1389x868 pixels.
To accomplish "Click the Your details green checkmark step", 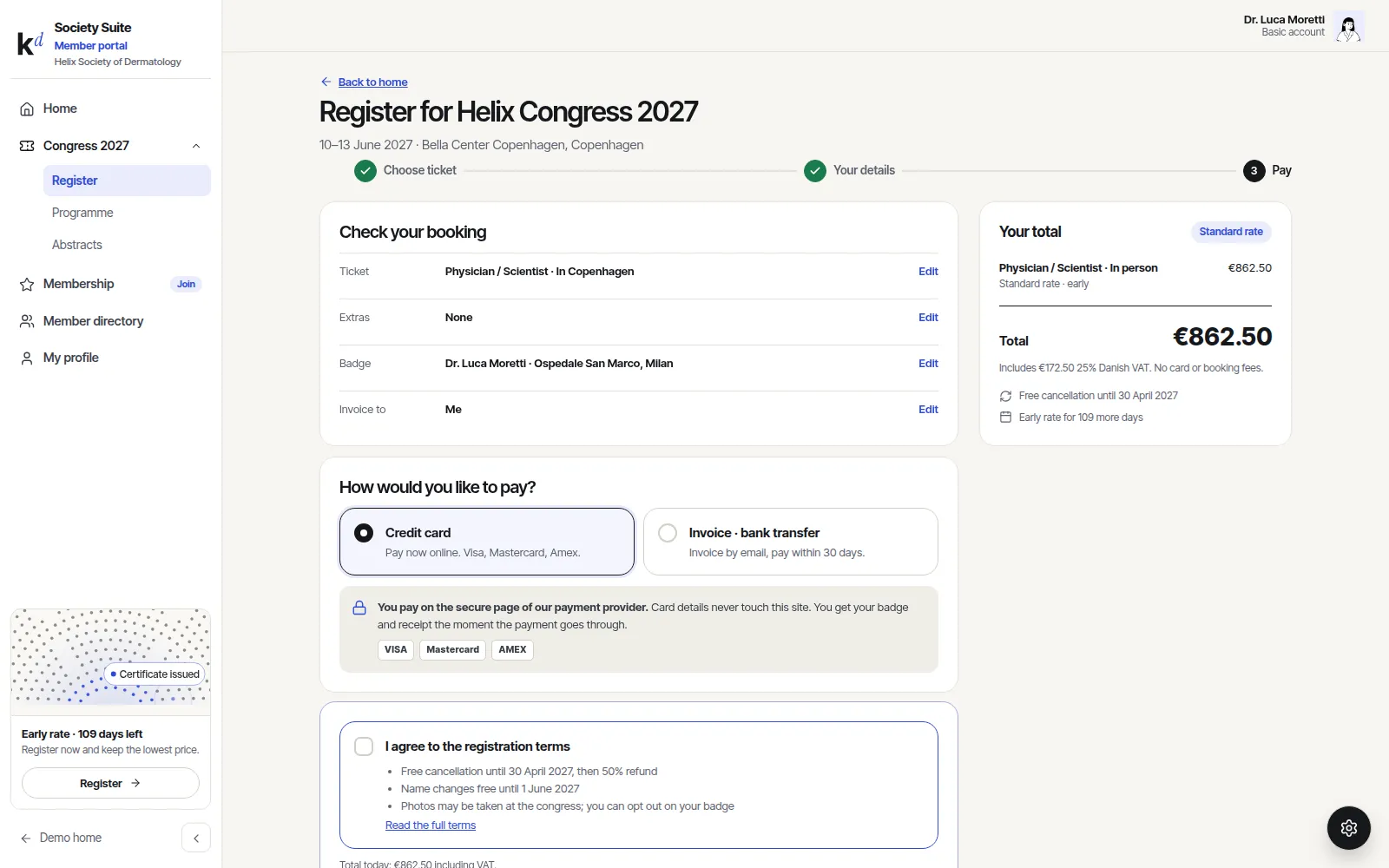I will 815,171.
